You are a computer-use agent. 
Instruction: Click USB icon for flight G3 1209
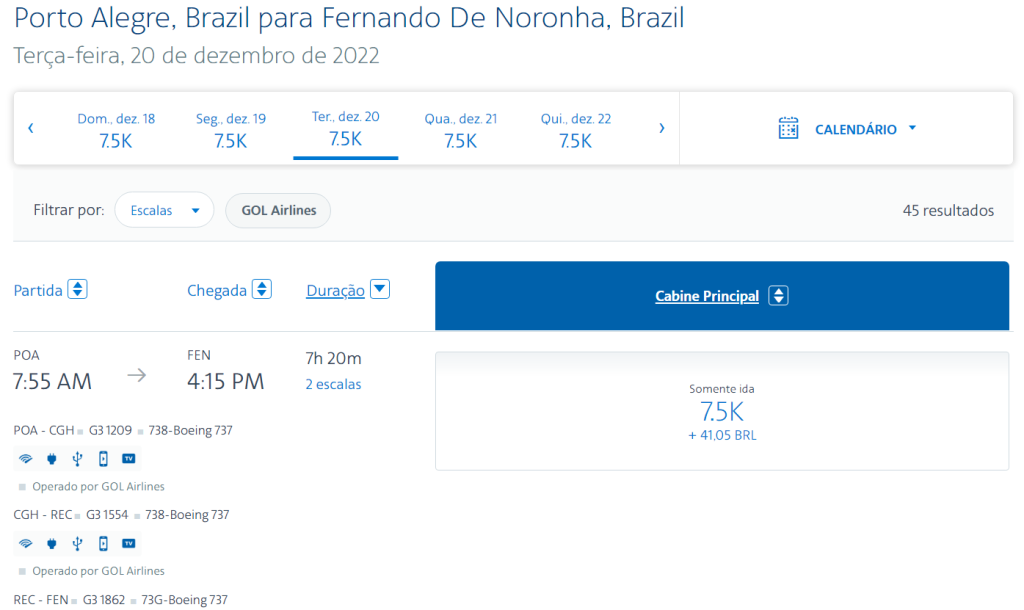(x=77, y=458)
